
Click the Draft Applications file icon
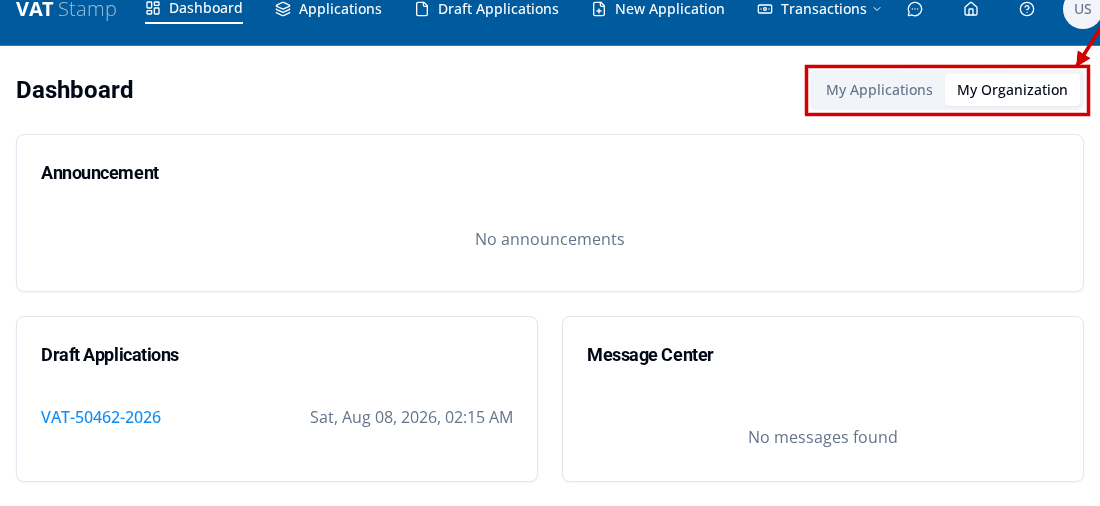pos(422,9)
